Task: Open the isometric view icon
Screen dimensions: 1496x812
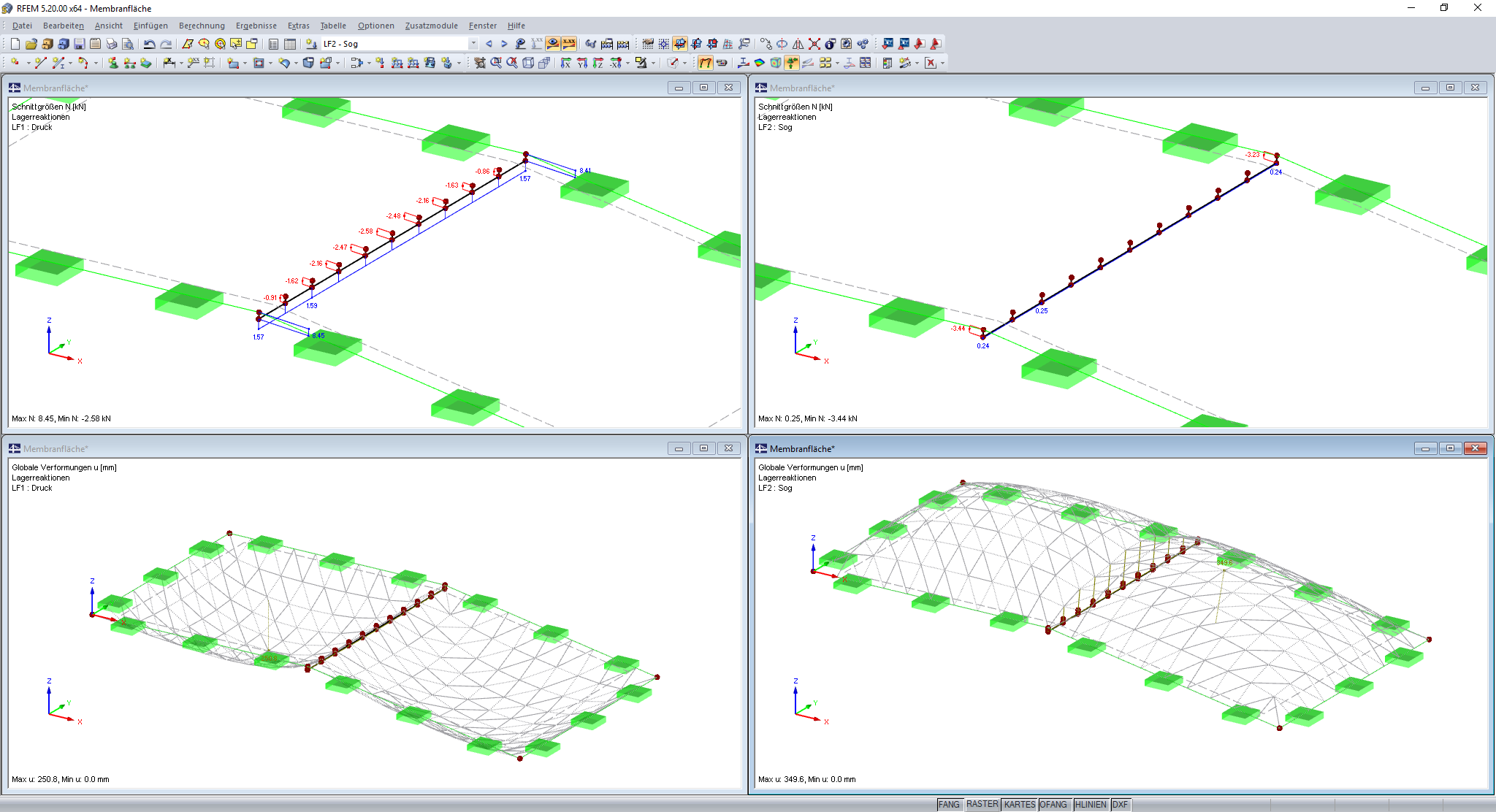Action: click(x=527, y=63)
